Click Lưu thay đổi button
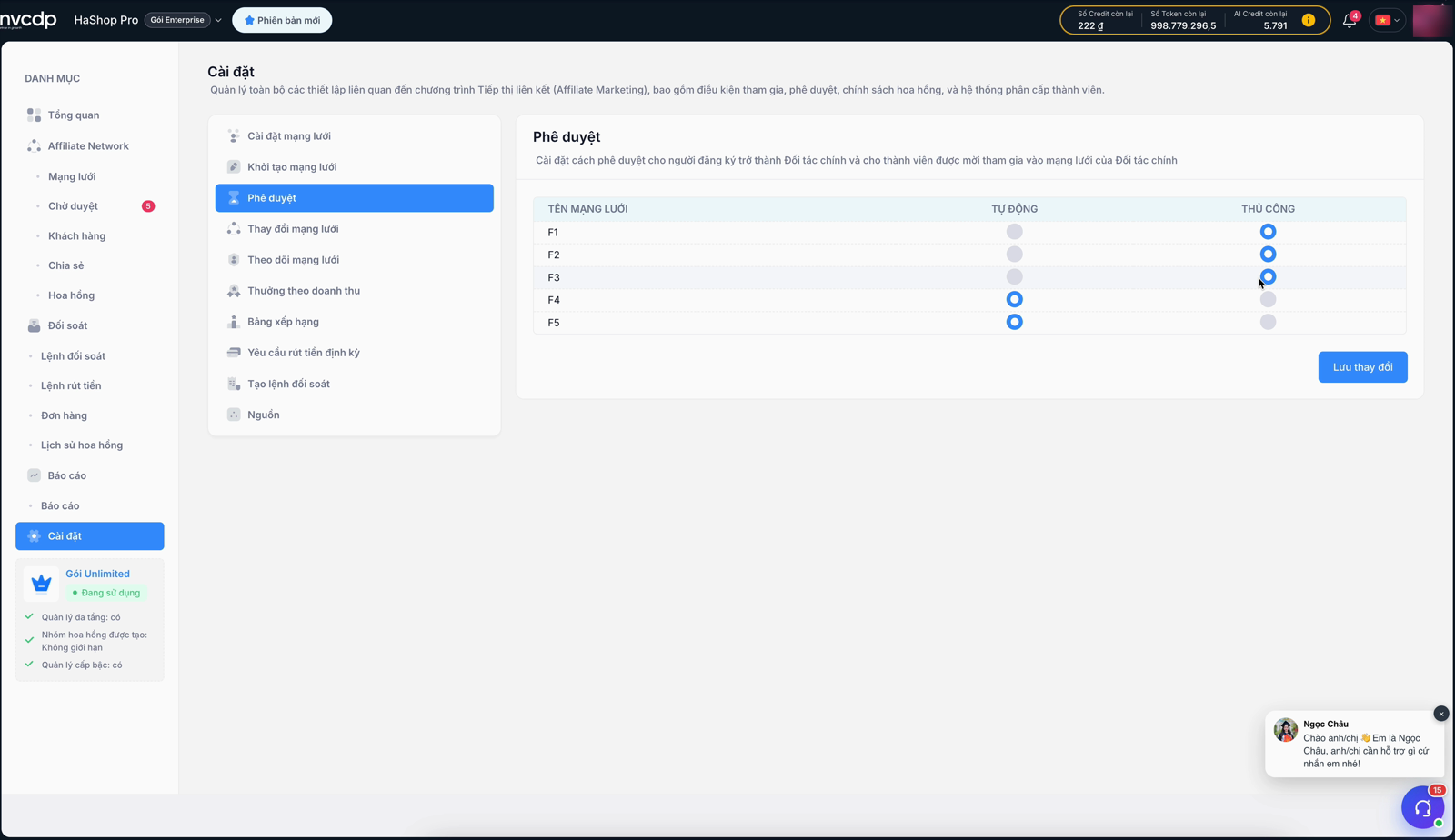The image size is (1455, 840). click(x=1362, y=367)
